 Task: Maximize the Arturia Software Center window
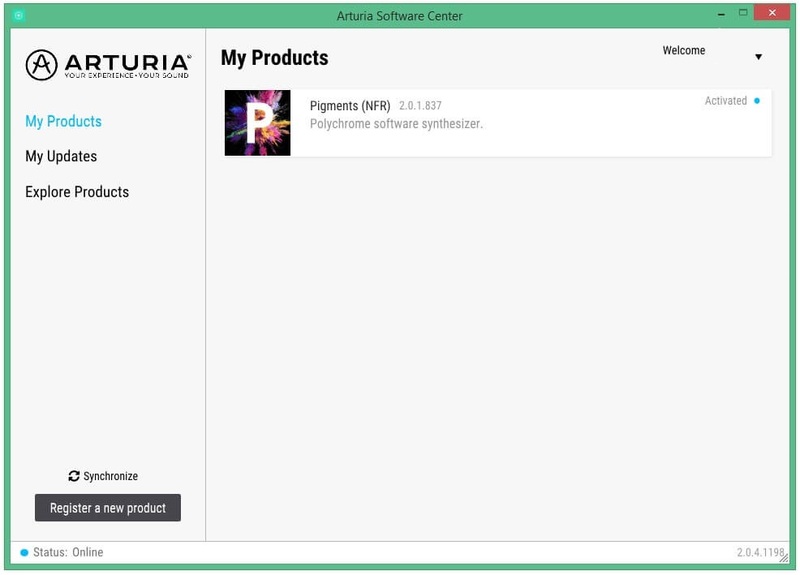(x=743, y=13)
